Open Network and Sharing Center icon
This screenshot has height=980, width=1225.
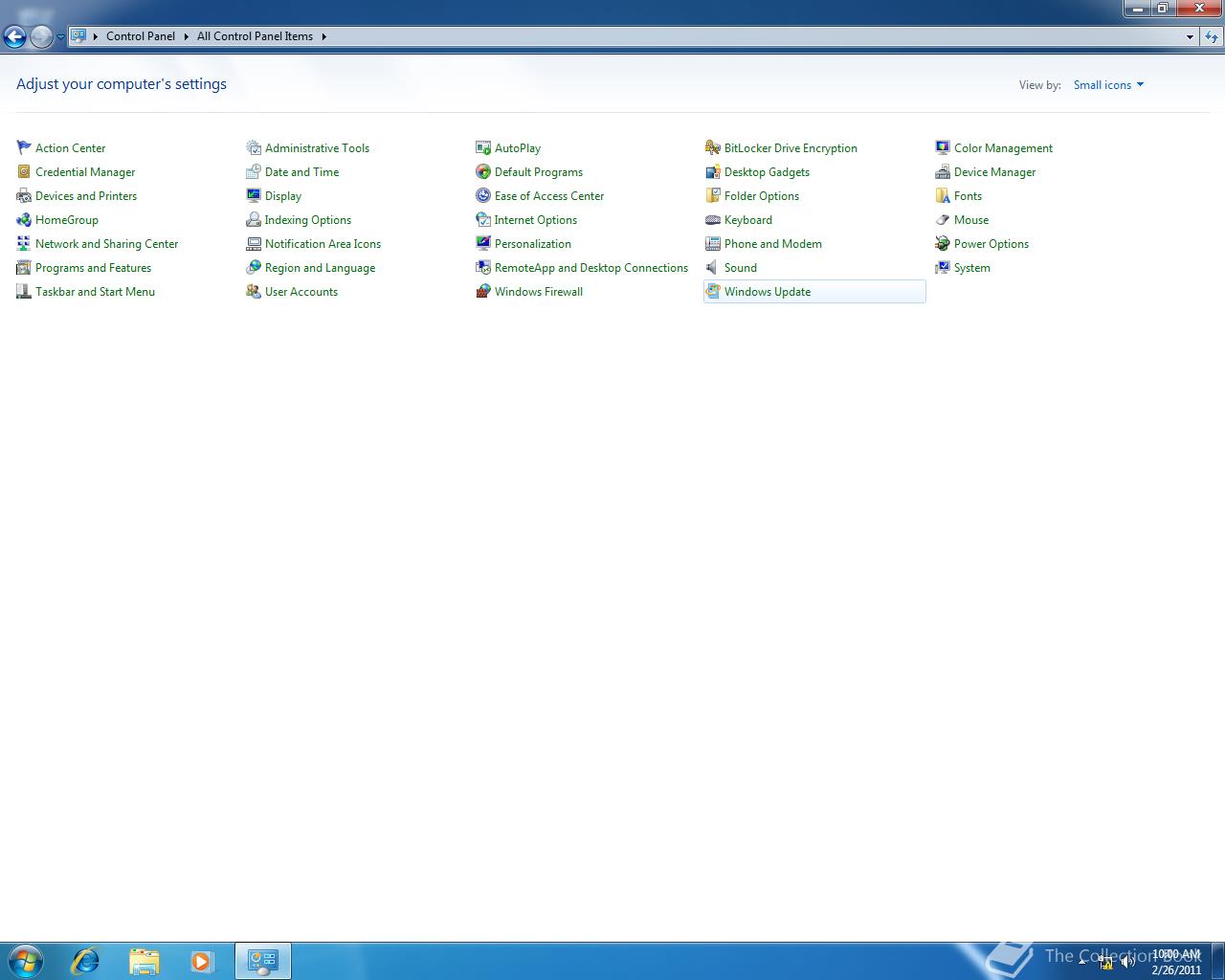pos(24,243)
